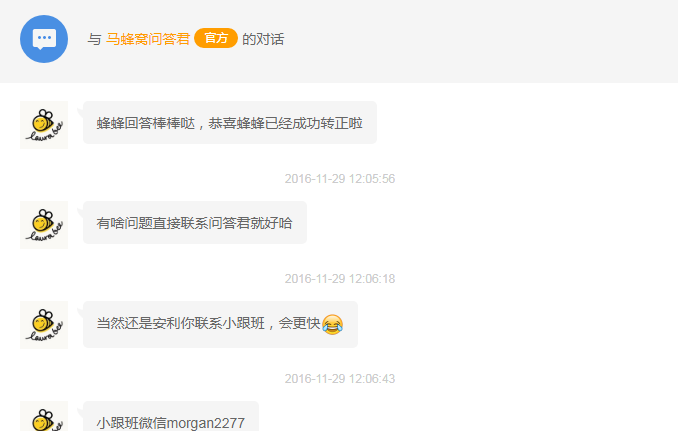Click the blue chat bubble icon
The width and height of the screenshot is (678, 431).
tap(44, 39)
